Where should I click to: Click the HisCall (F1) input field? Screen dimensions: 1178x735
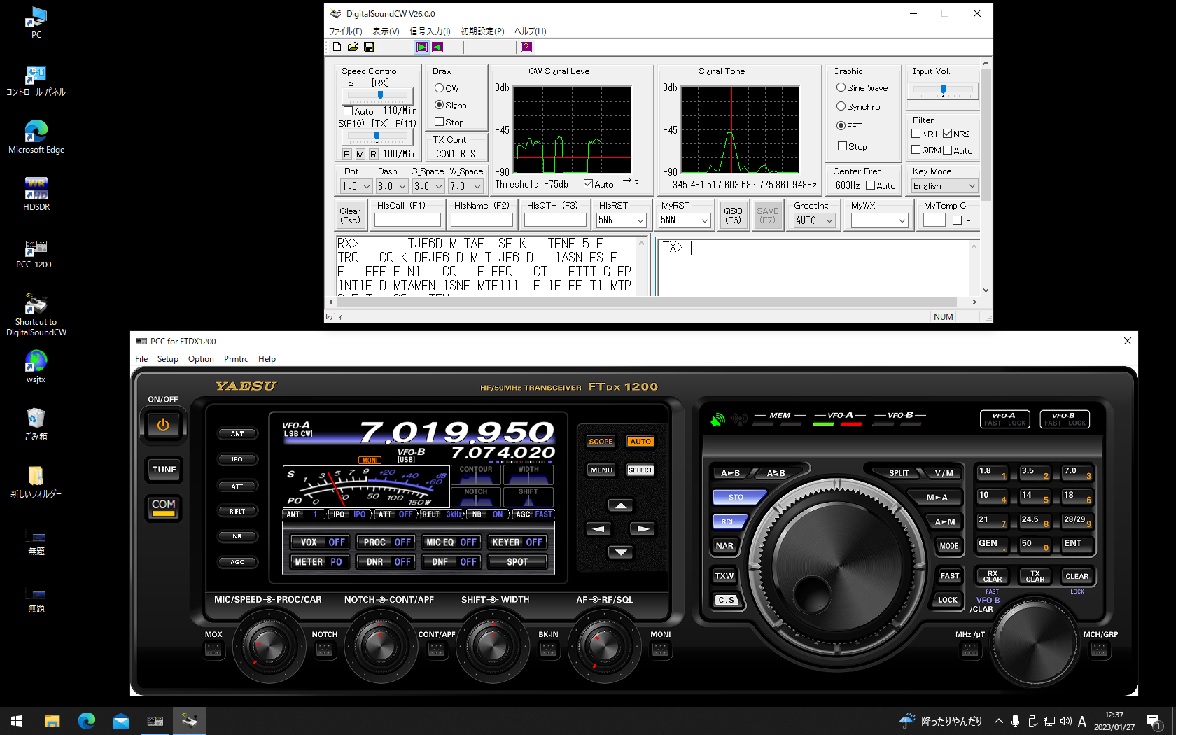click(407, 220)
